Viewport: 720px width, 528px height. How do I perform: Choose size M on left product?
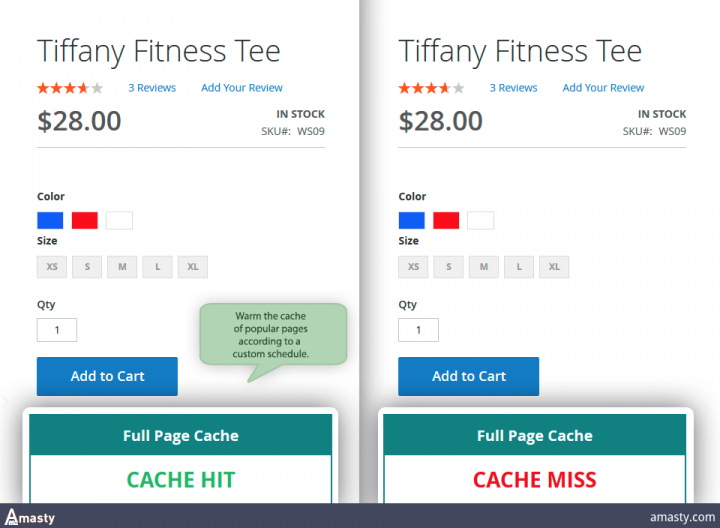click(x=122, y=267)
